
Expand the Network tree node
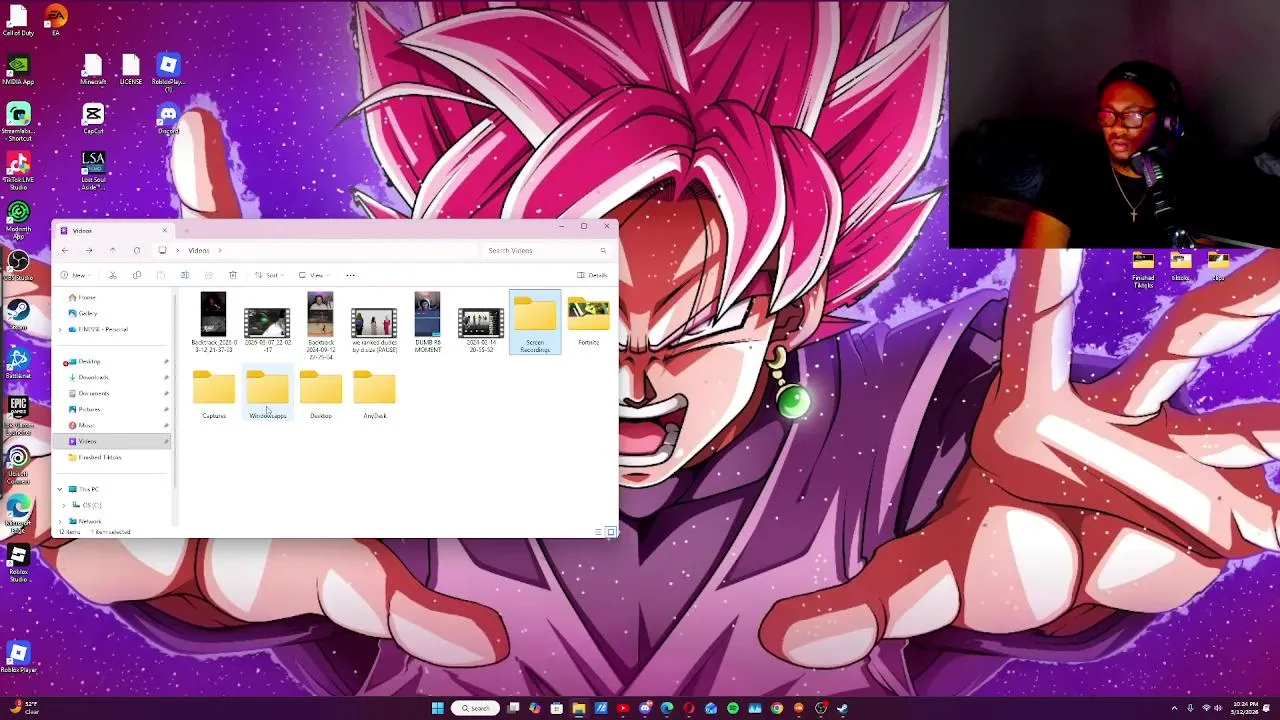tap(60, 521)
